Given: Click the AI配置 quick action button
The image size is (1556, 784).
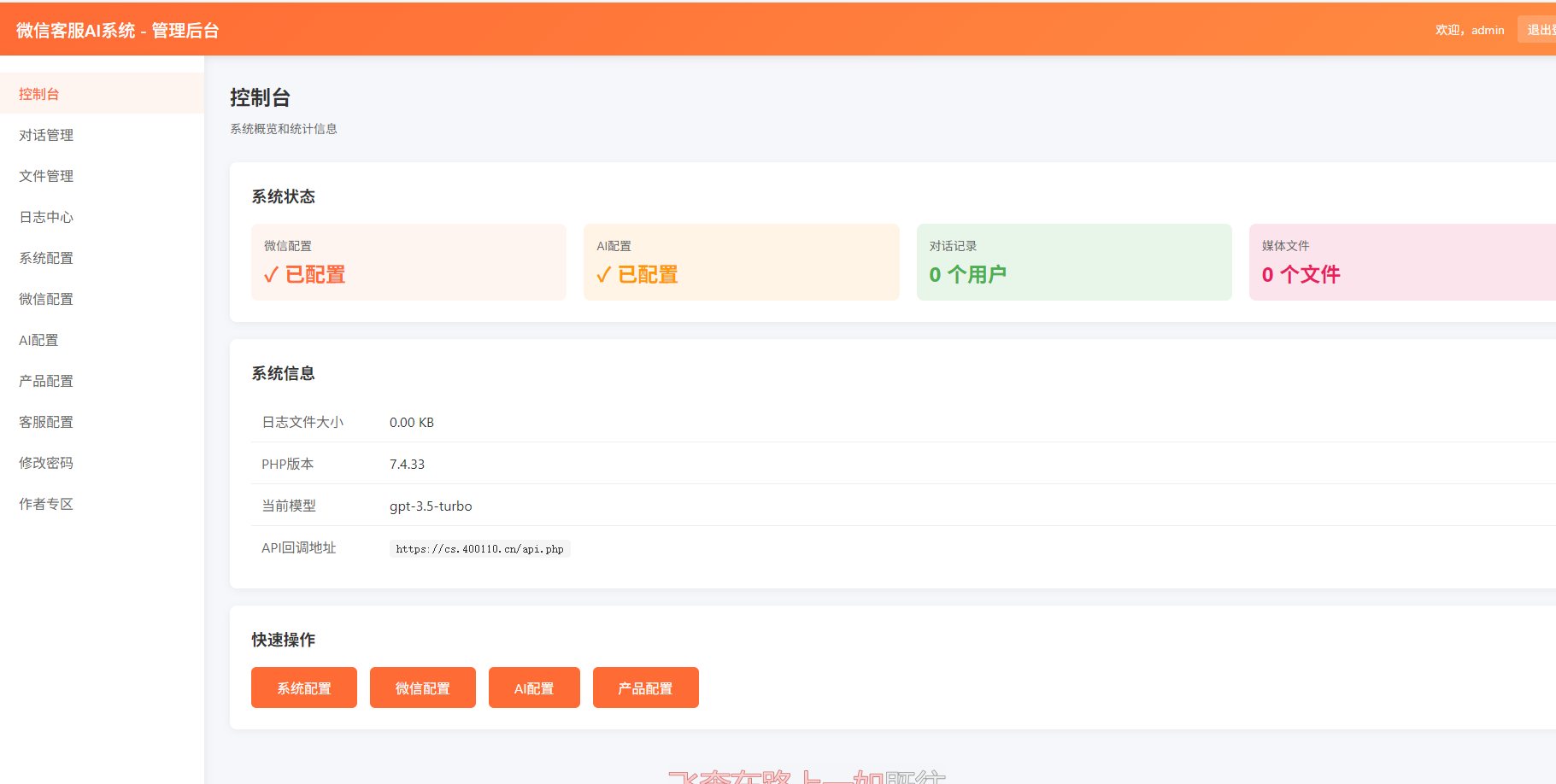Looking at the screenshot, I should click(x=534, y=687).
